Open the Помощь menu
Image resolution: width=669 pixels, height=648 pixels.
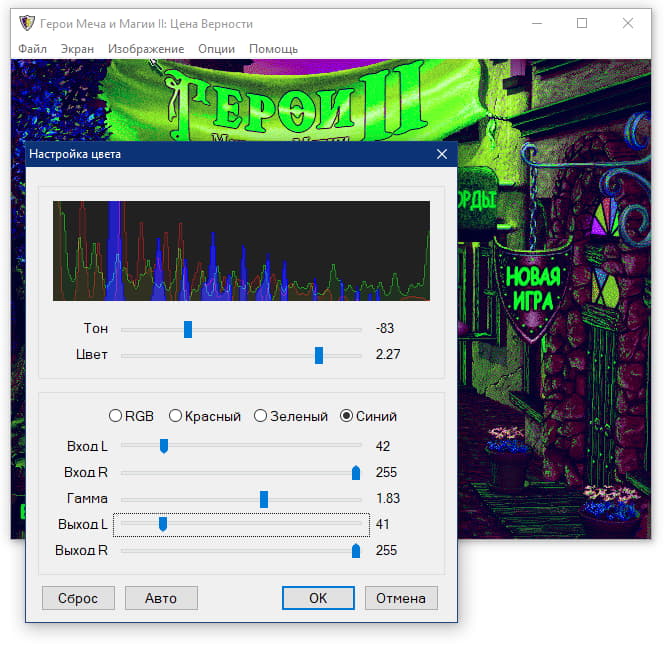click(x=273, y=49)
